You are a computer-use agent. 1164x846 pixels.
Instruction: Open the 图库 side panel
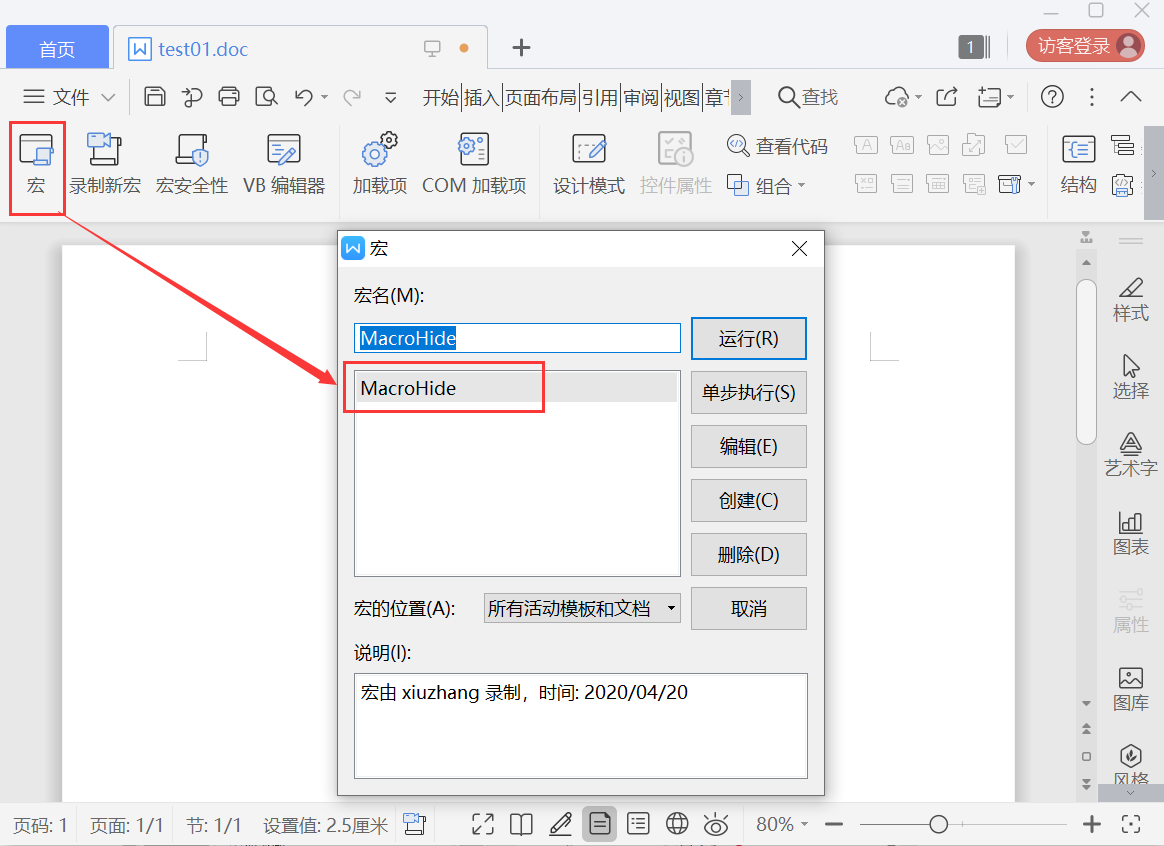click(1131, 689)
